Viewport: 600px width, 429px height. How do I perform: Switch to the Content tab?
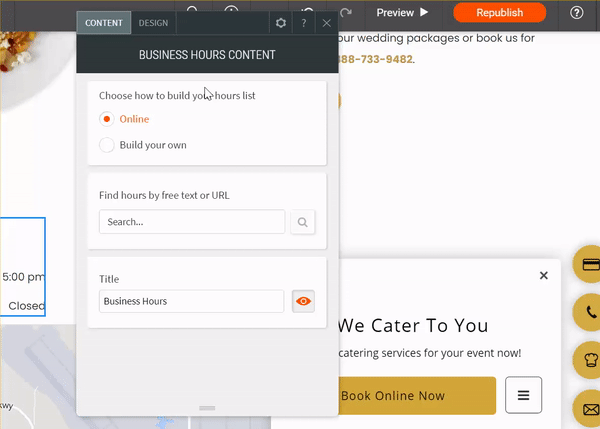point(104,23)
